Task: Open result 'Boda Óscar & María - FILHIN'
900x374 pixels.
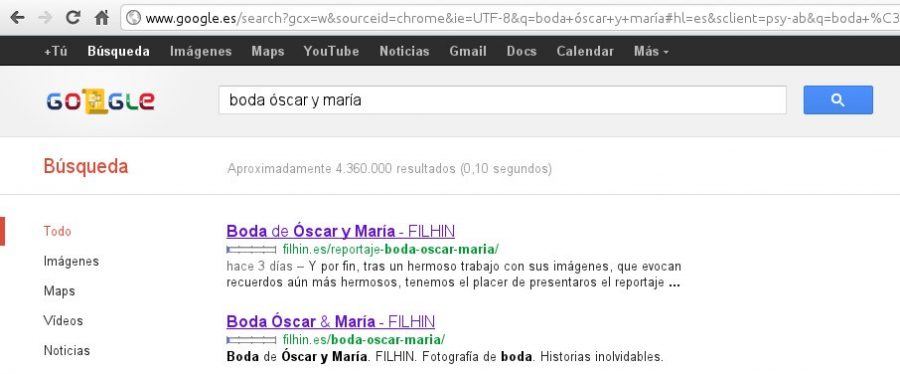Action: 331,321
